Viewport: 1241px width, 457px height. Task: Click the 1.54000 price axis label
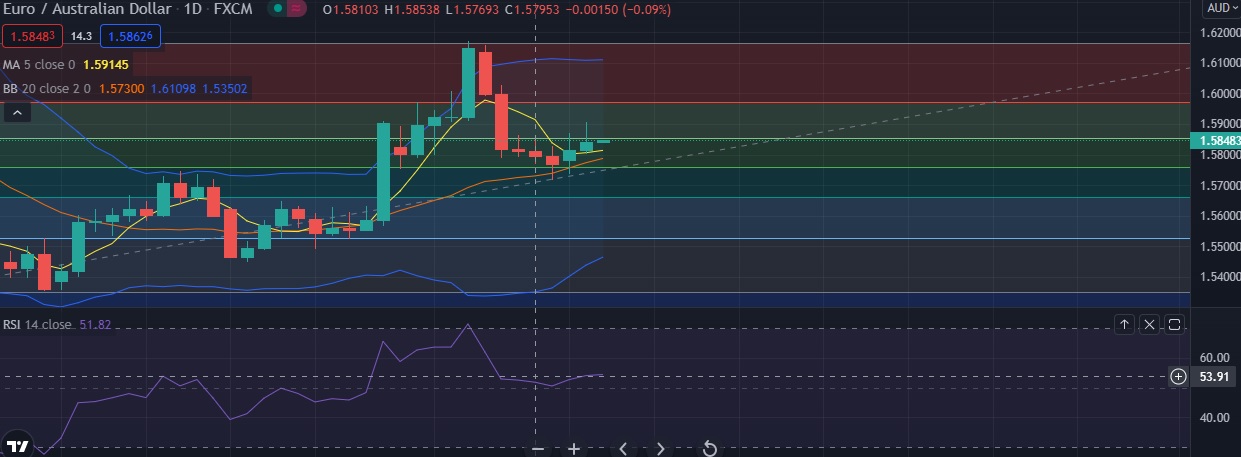[1218, 277]
